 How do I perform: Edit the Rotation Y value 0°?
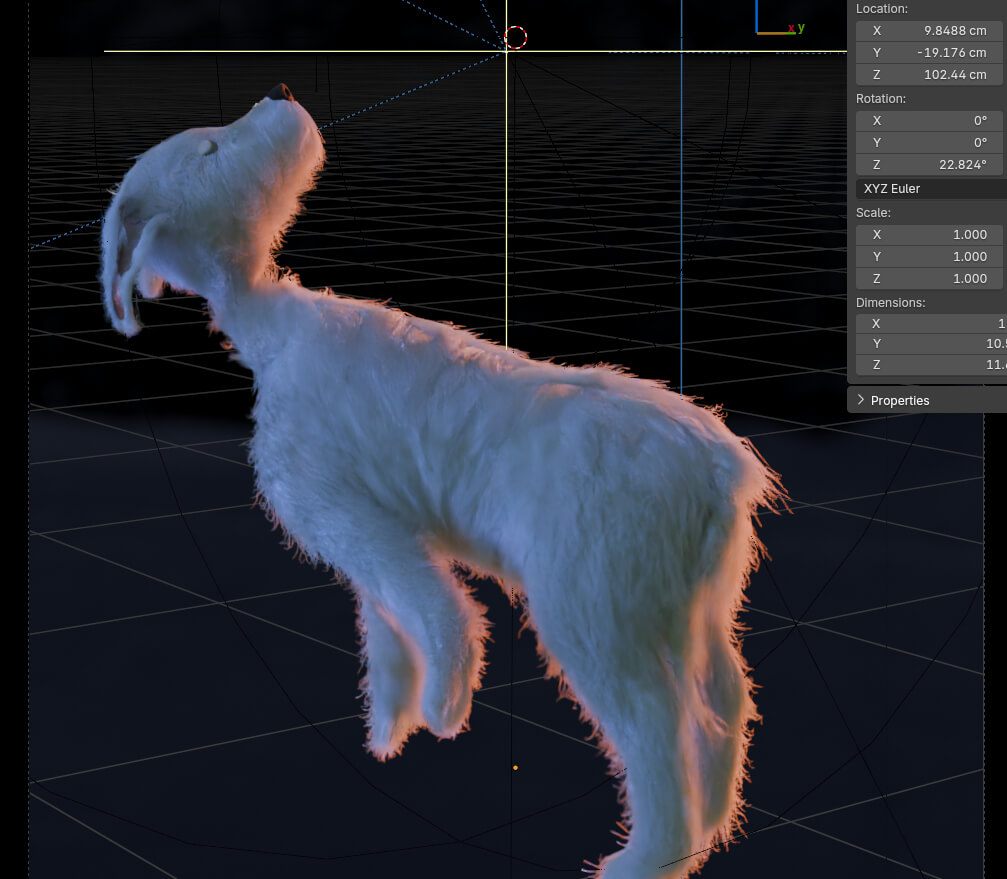(x=930, y=143)
